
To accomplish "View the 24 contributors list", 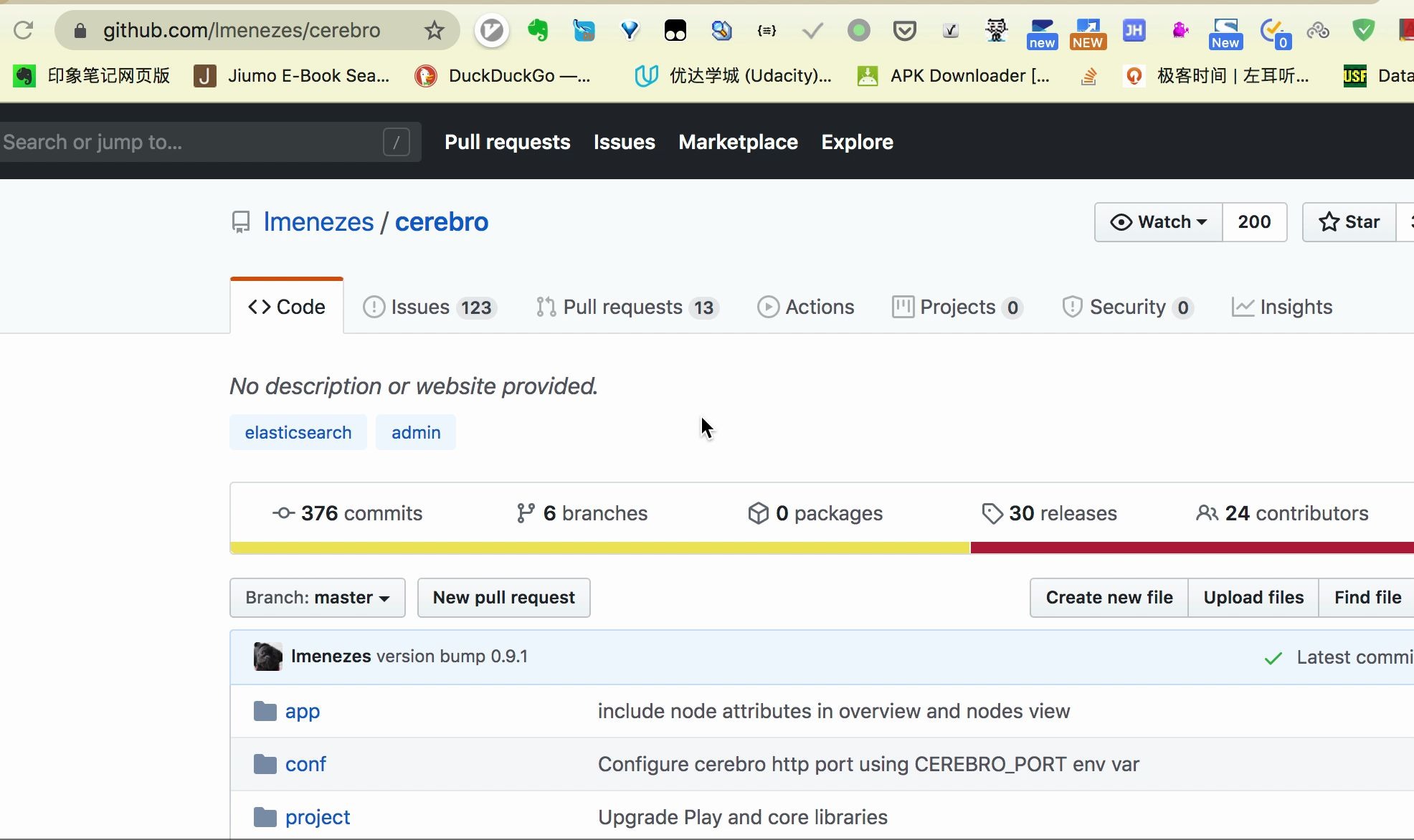I will 1283,513.
